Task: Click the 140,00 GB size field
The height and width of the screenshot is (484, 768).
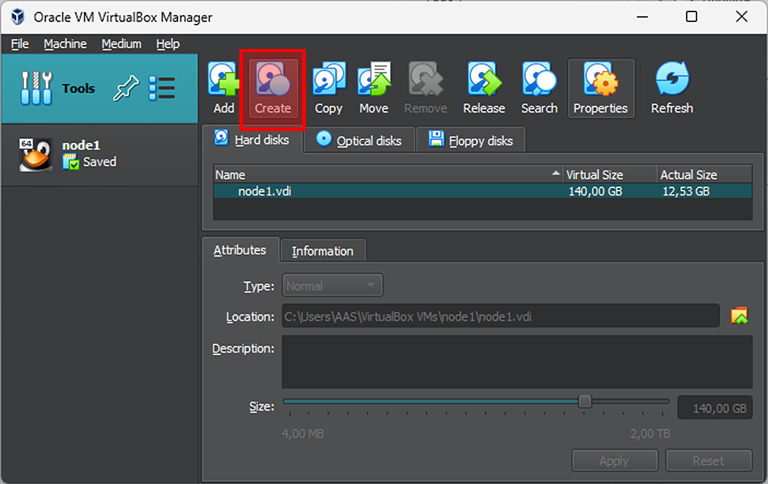Action: pos(715,408)
